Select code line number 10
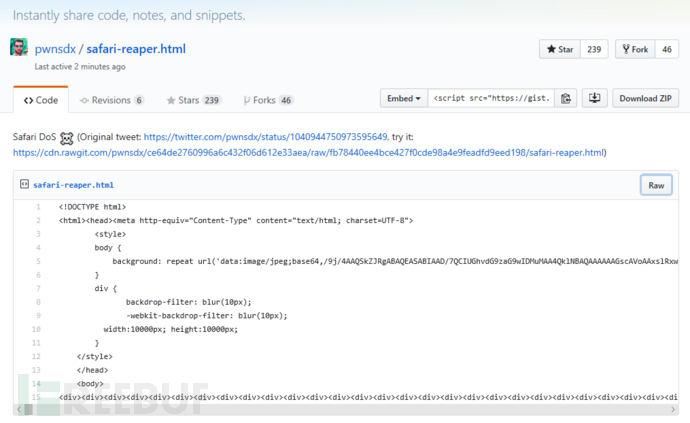Viewport: 690px width, 423px height. click(36, 329)
